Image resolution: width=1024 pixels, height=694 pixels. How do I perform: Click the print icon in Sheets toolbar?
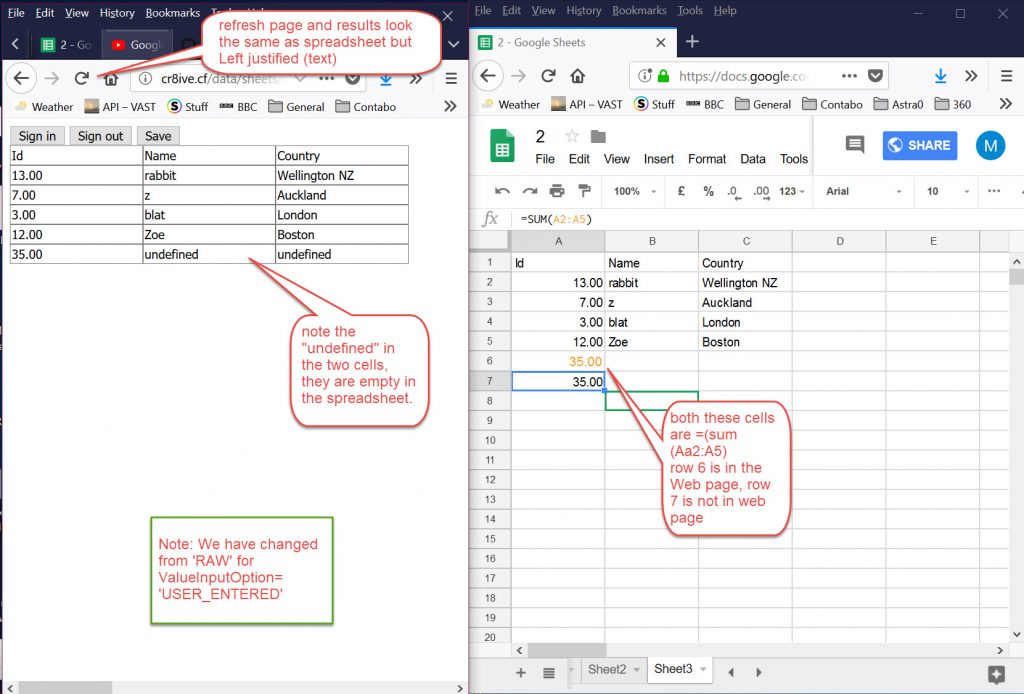point(557,191)
